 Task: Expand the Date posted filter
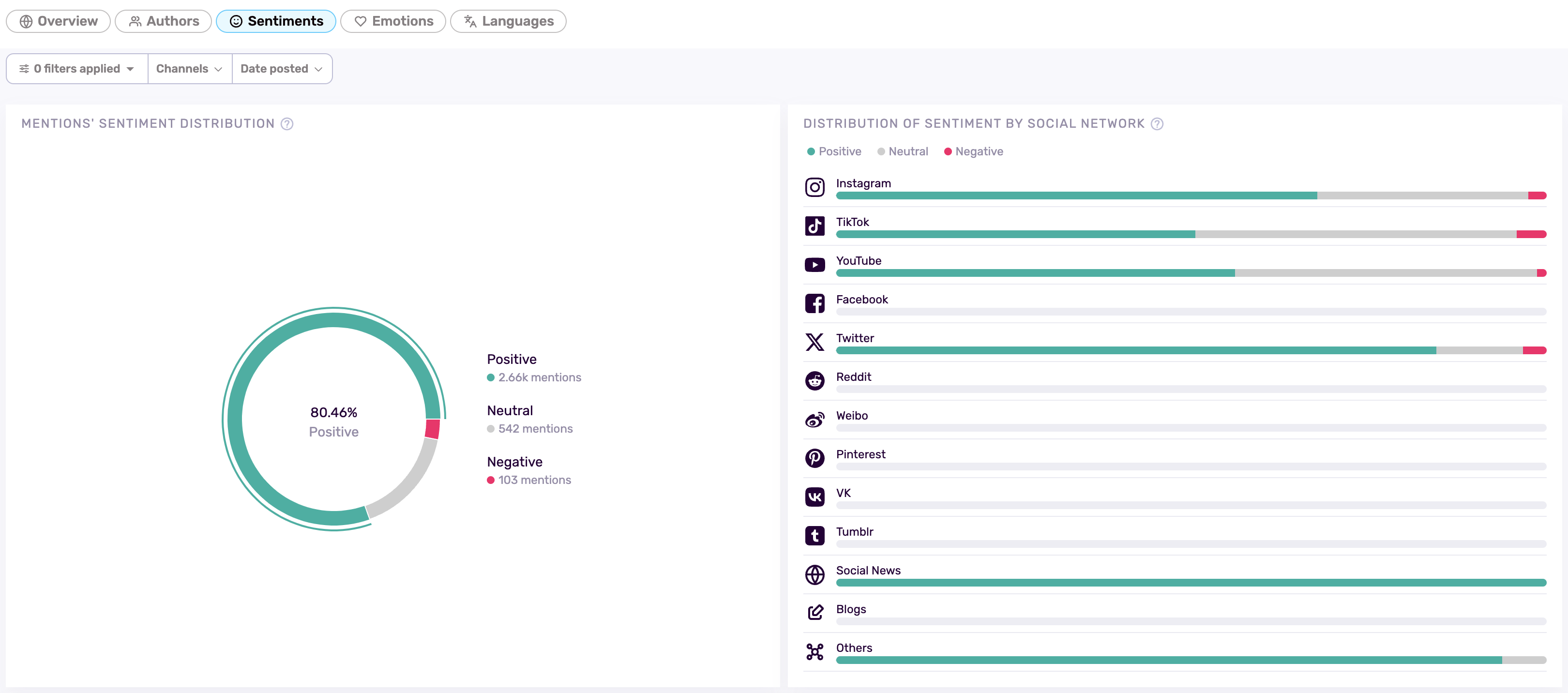[x=282, y=68]
